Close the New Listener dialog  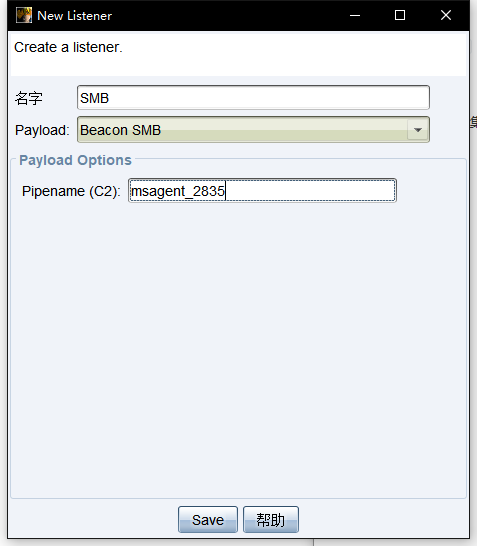446,15
